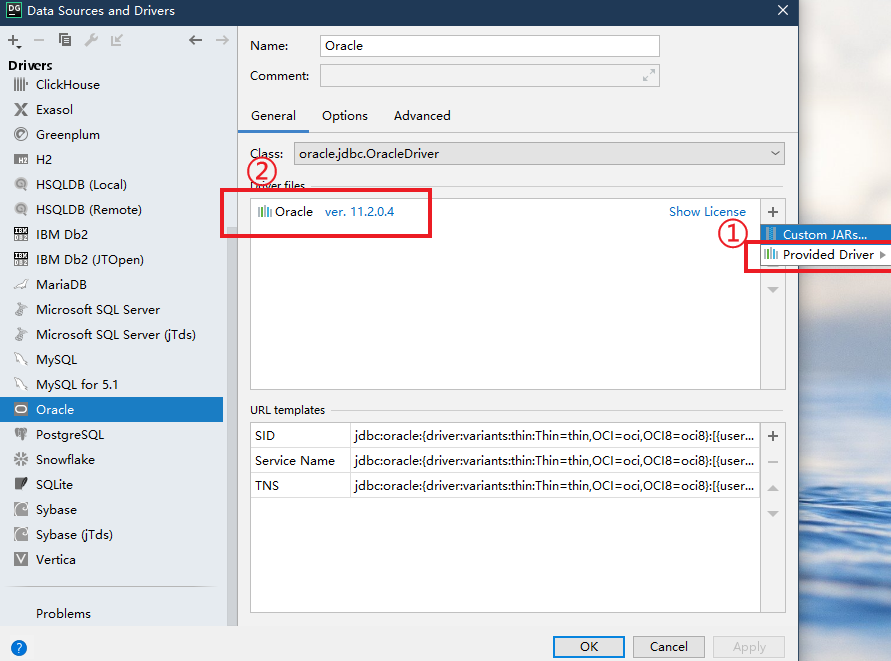
Task: Click the ver. 11.2.0.4 link
Action: coord(359,212)
